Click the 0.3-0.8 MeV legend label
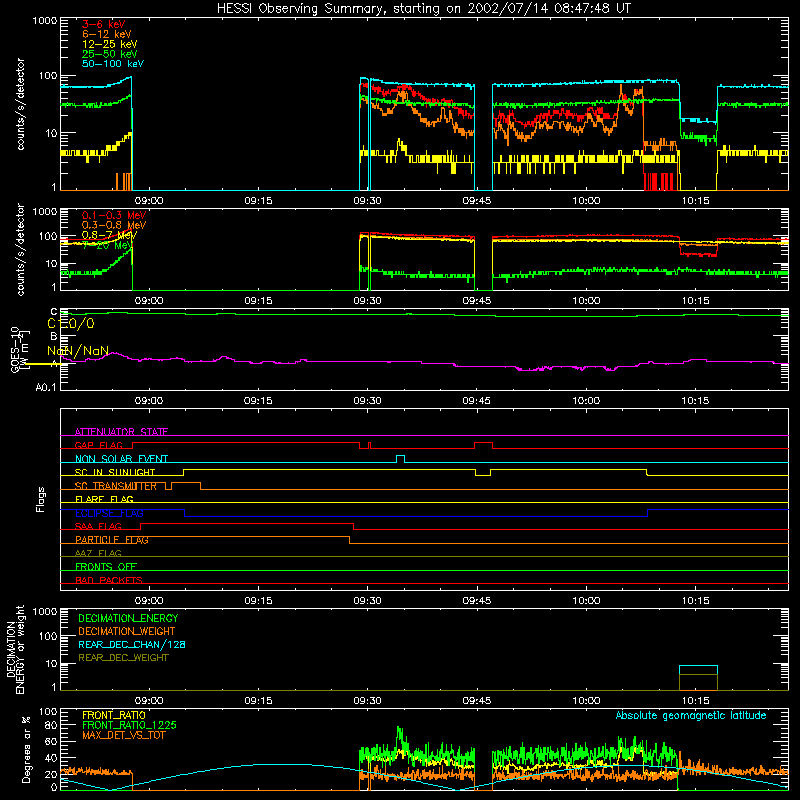The image size is (800, 800). [114, 225]
